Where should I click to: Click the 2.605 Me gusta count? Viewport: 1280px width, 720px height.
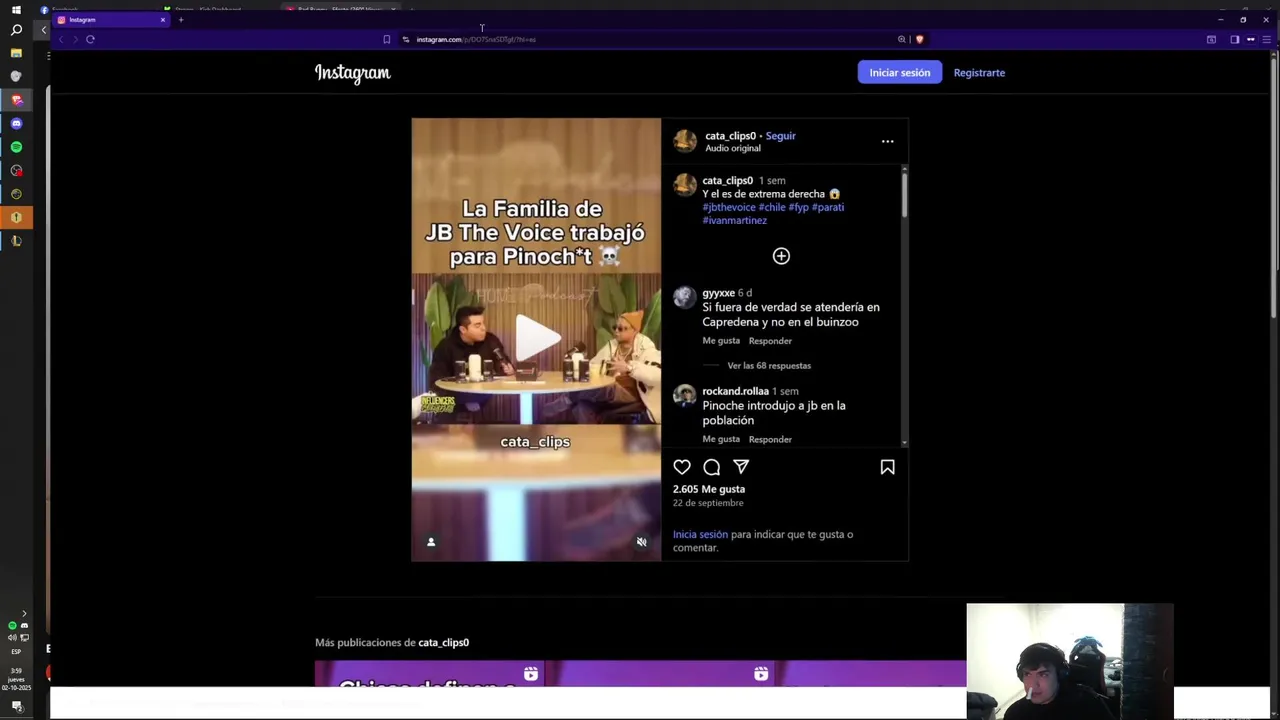tap(709, 489)
